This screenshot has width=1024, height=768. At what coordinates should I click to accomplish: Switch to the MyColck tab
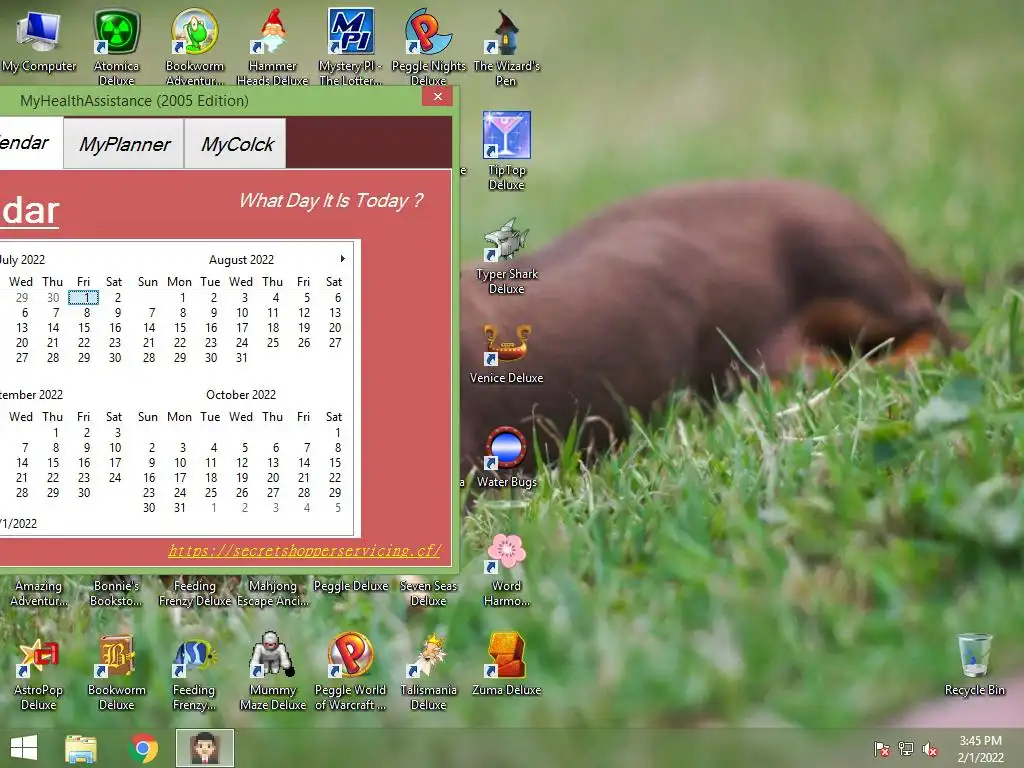(236, 144)
